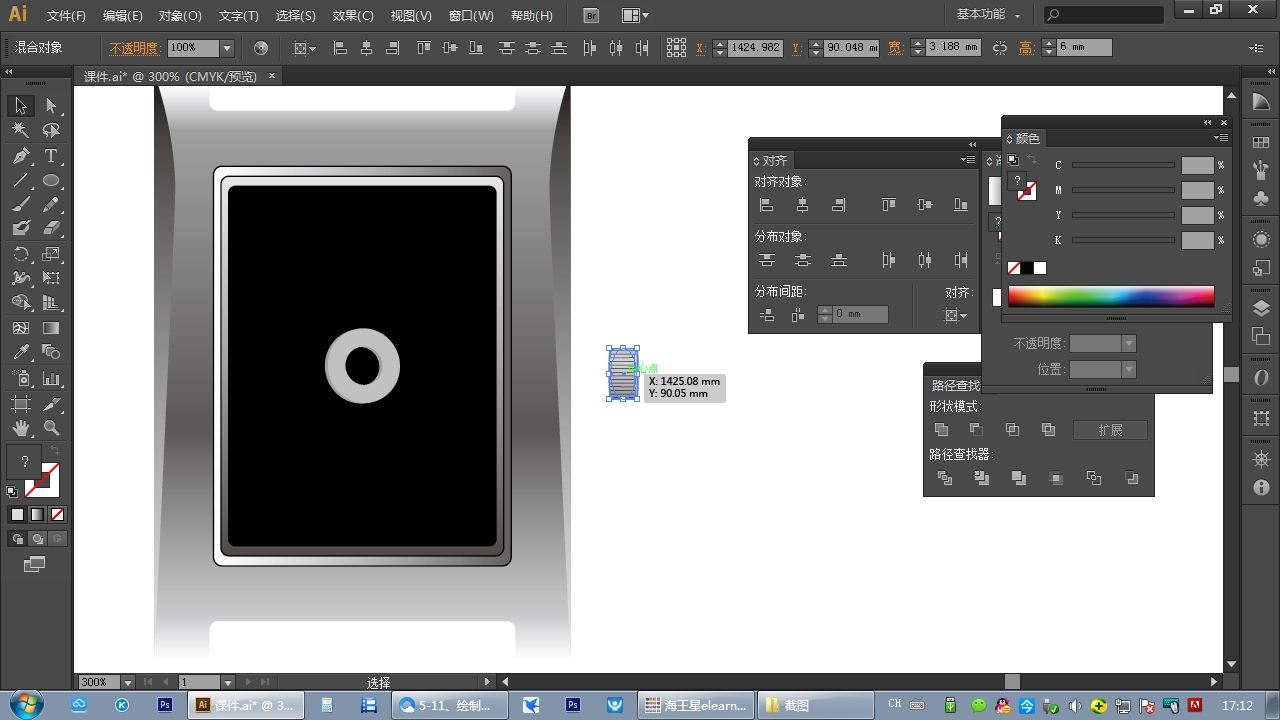
Task: Select the Line Segment tool
Action: [21, 181]
